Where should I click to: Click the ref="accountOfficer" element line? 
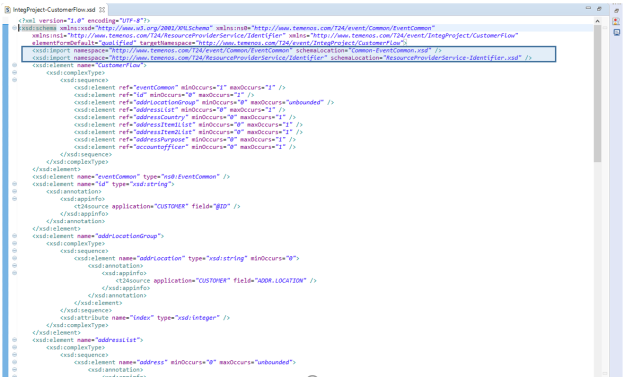tap(185, 147)
